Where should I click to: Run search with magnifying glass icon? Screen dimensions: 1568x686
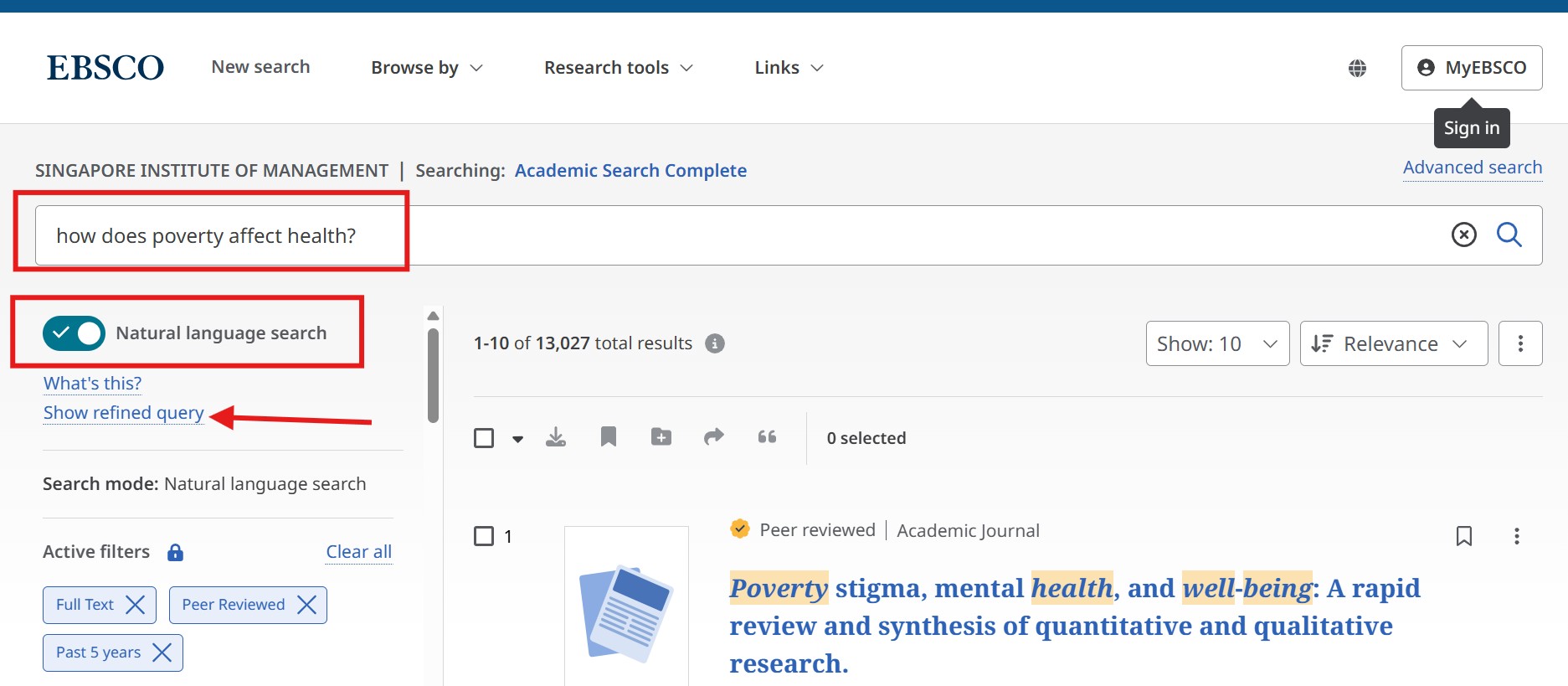pyautogui.click(x=1509, y=235)
